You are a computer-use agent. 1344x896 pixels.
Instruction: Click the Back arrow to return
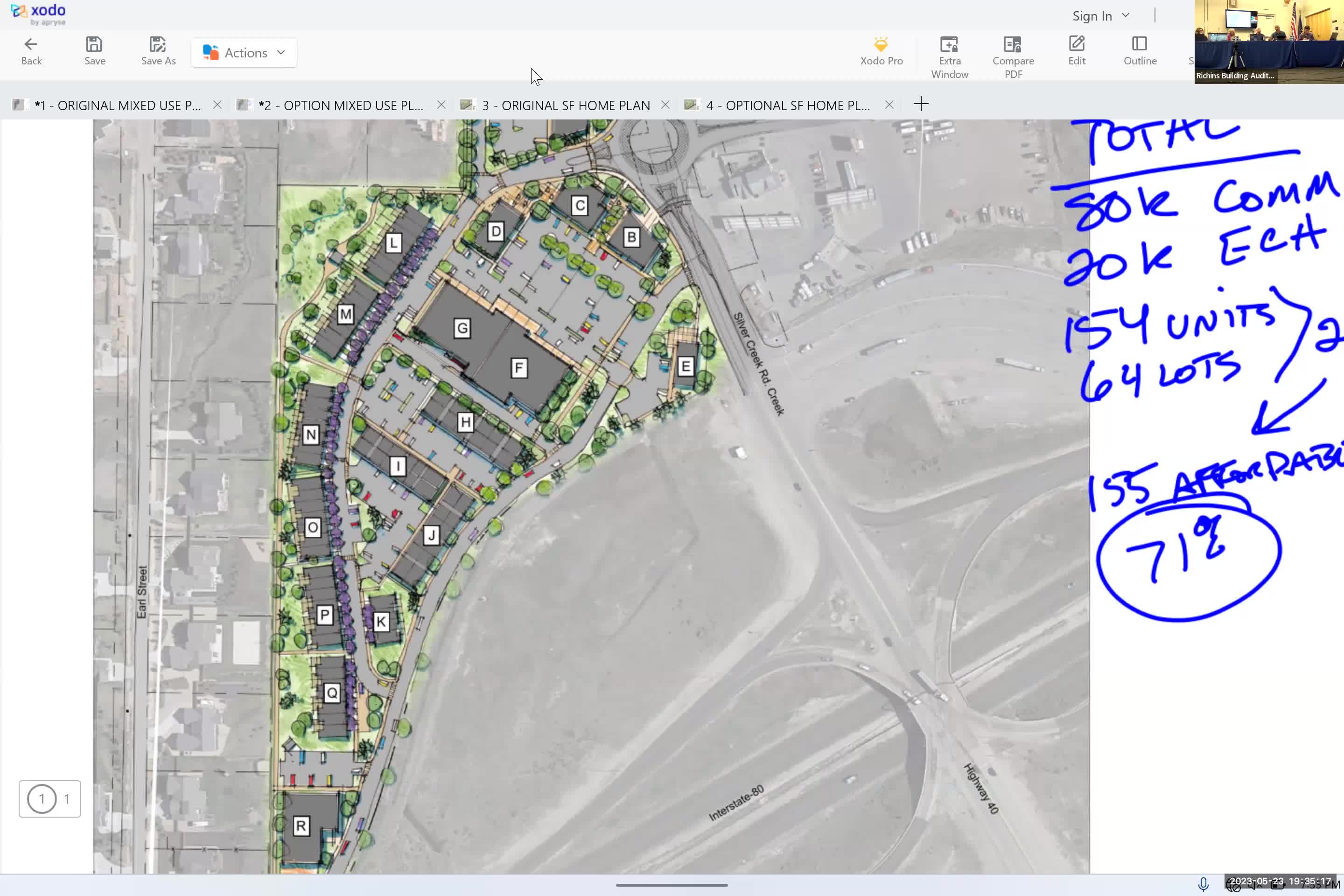coord(31,51)
